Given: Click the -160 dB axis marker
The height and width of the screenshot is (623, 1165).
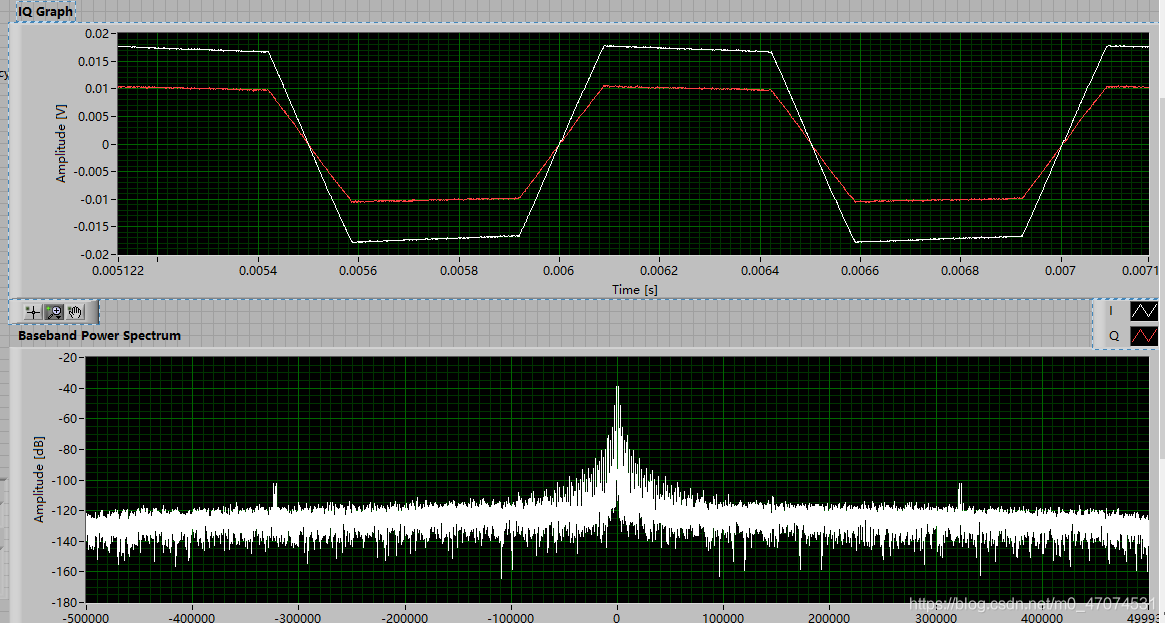Looking at the screenshot, I should click(x=65, y=571).
